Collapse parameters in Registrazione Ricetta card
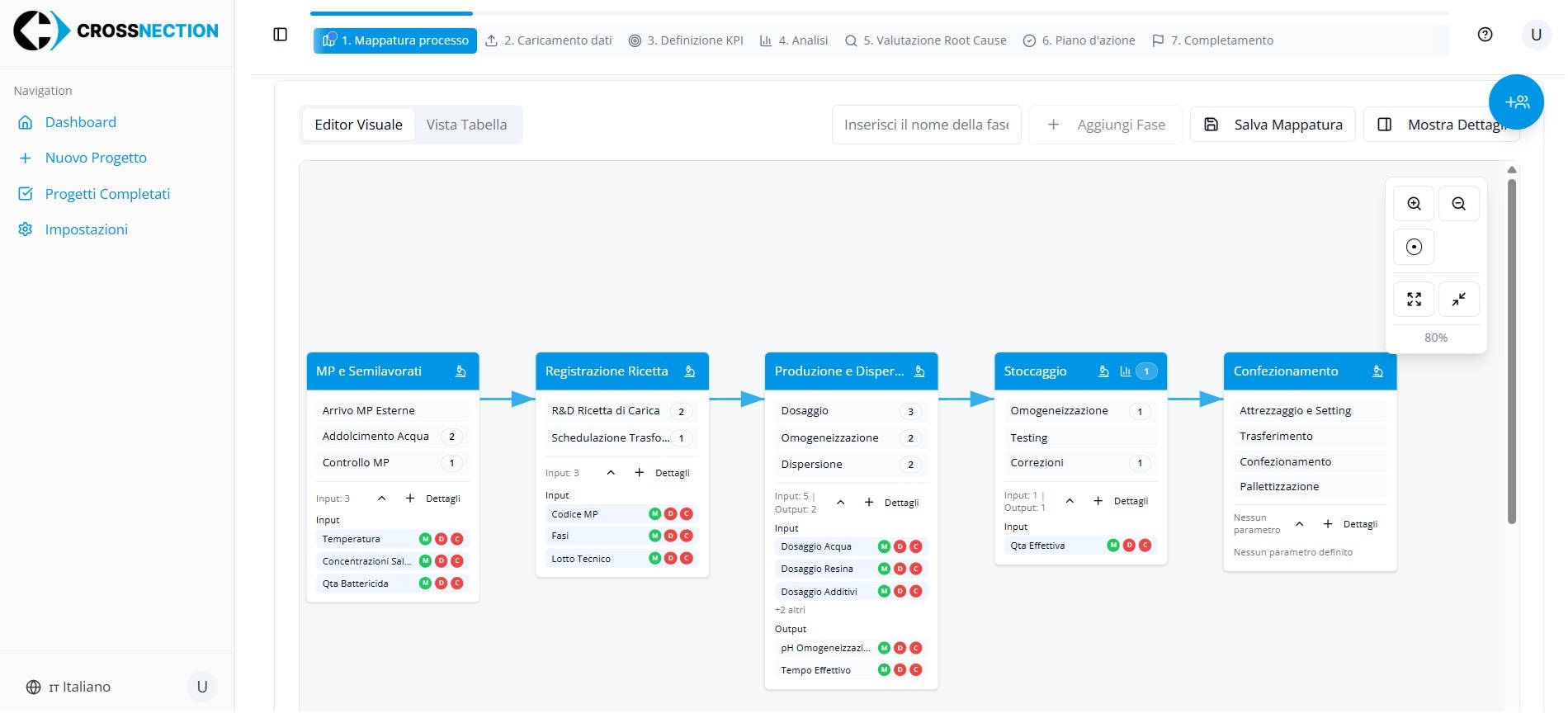Screen dimensions: 1568x723 pyautogui.click(x=611, y=473)
